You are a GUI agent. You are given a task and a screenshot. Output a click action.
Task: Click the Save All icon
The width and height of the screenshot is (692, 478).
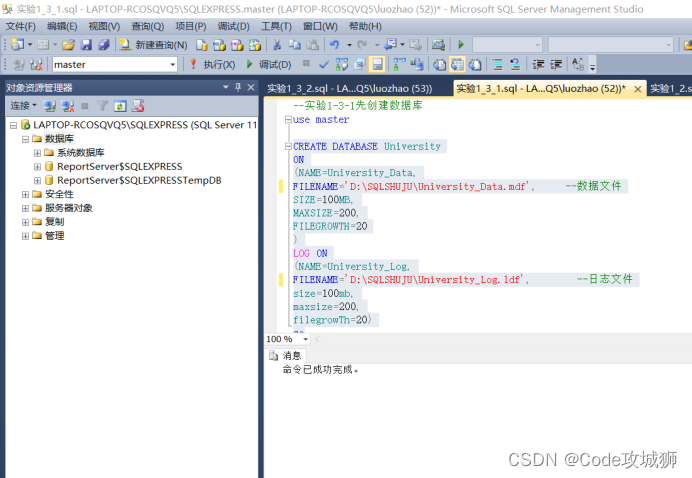(x=104, y=45)
